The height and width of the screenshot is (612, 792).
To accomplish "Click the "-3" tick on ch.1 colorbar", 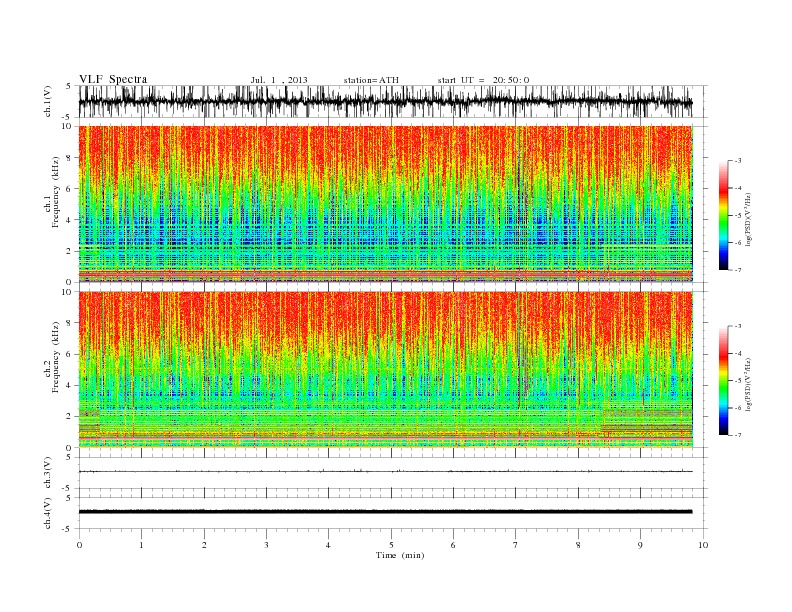I will pos(738,161).
